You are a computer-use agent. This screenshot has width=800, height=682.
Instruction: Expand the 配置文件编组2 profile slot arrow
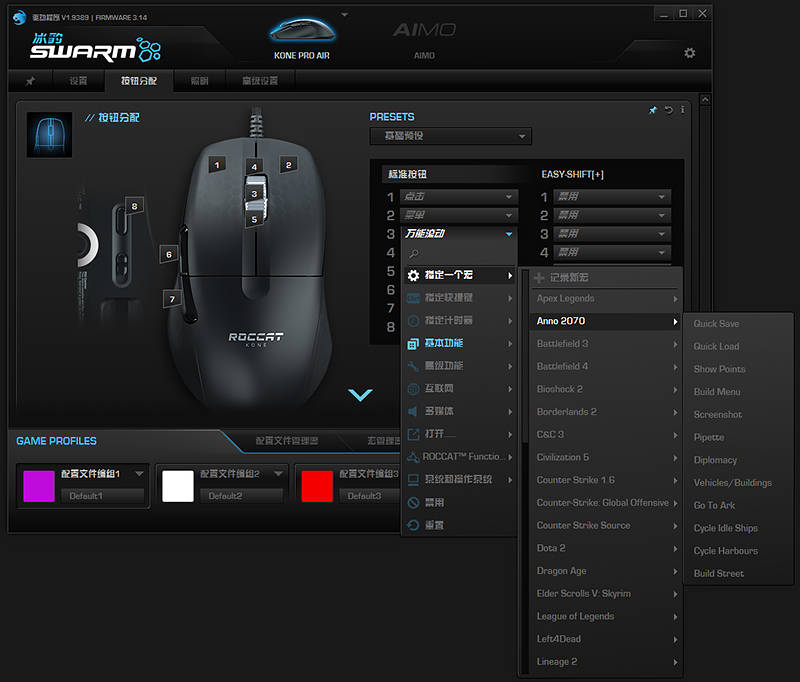coord(279,474)
